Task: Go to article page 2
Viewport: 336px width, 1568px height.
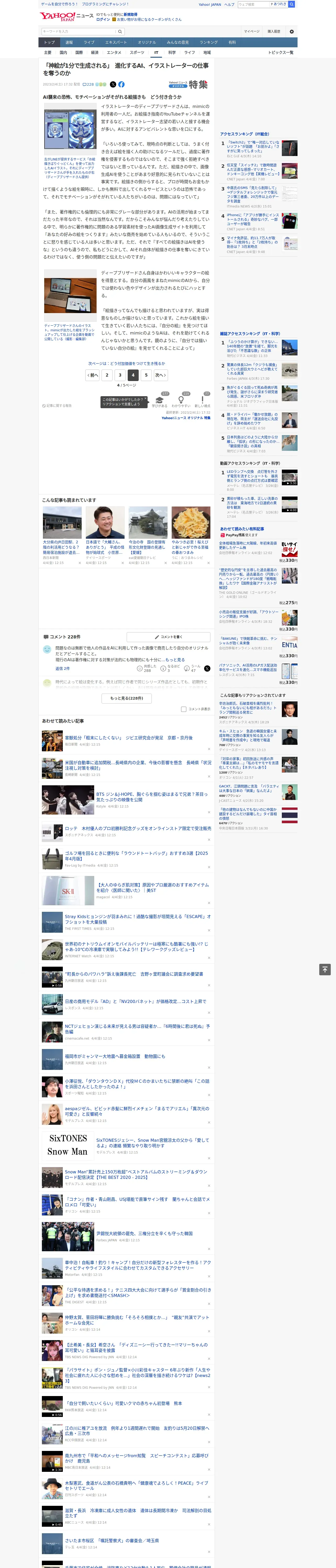Action: [x=107, y=375]
